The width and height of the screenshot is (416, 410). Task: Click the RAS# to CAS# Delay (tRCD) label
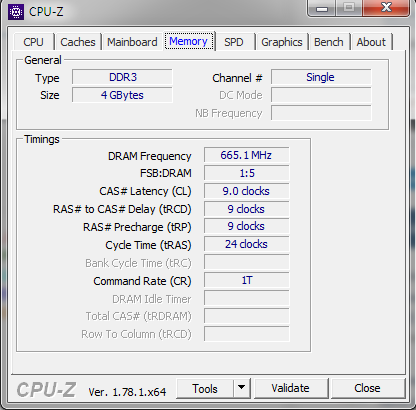pyautogui.click(x=122, y=209)
